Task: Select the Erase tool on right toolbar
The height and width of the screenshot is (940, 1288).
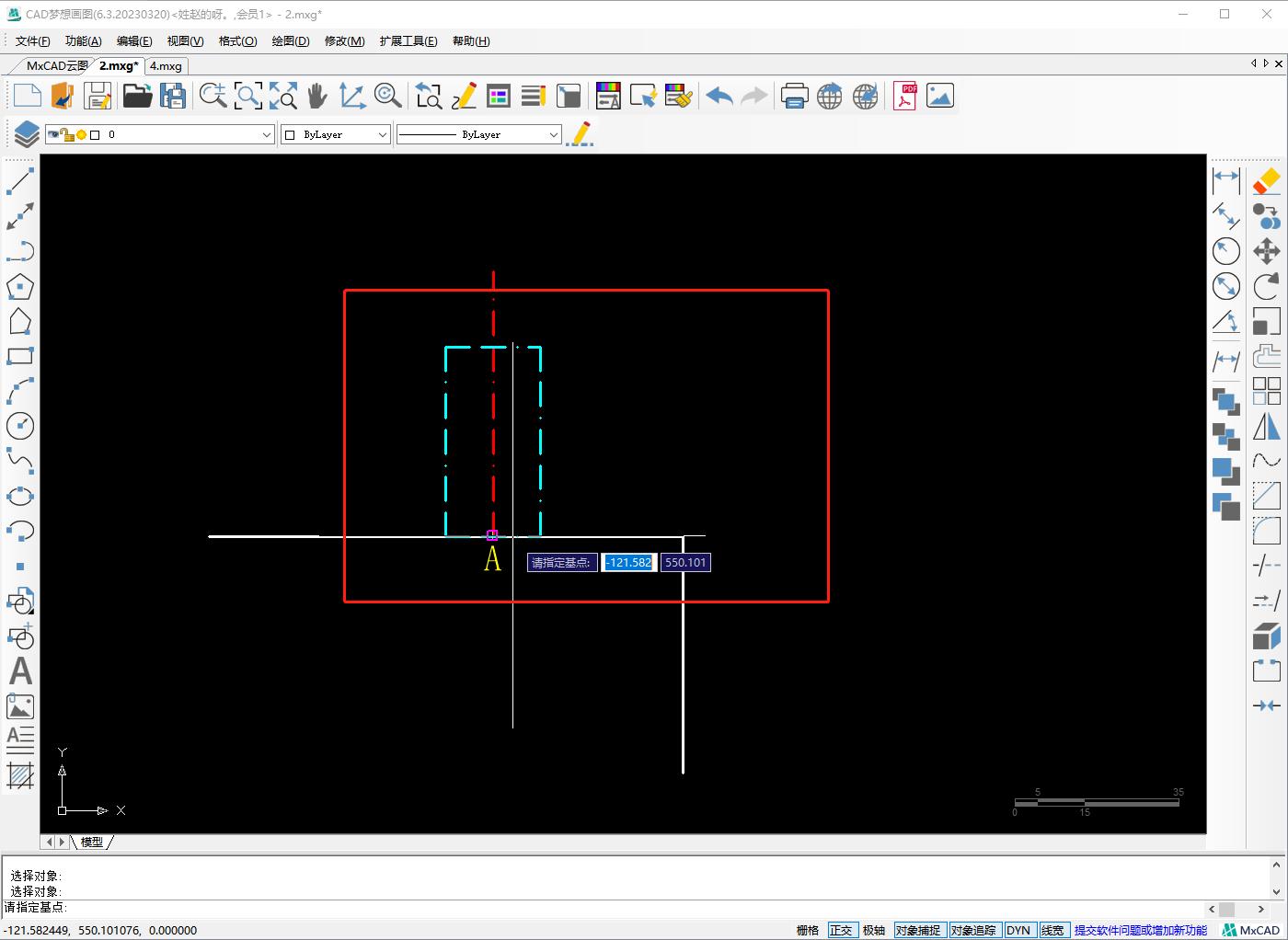Action: click(1267, 181)
